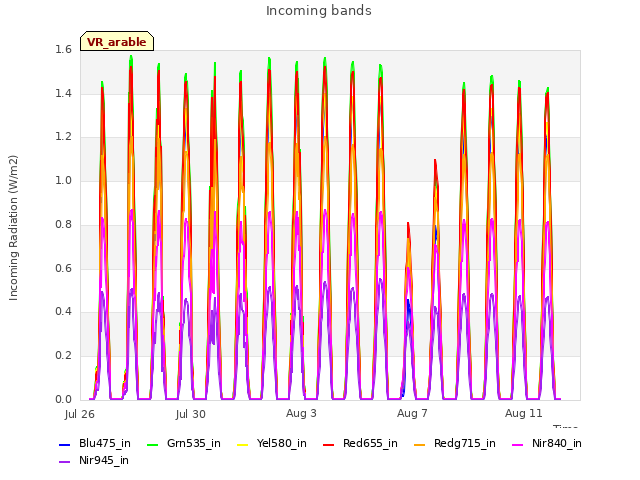Click the magenta Nir840_in legend swatch
The height and width of the screenshot is (480, 640).
click(517, 444)
